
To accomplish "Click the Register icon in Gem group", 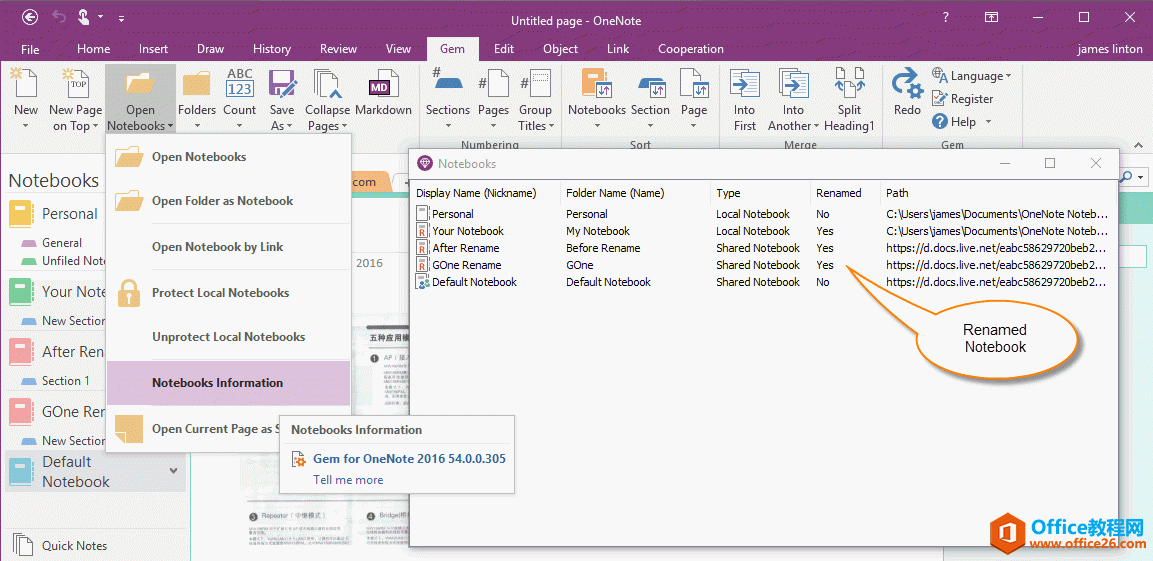I will click(x=939, y=99).
